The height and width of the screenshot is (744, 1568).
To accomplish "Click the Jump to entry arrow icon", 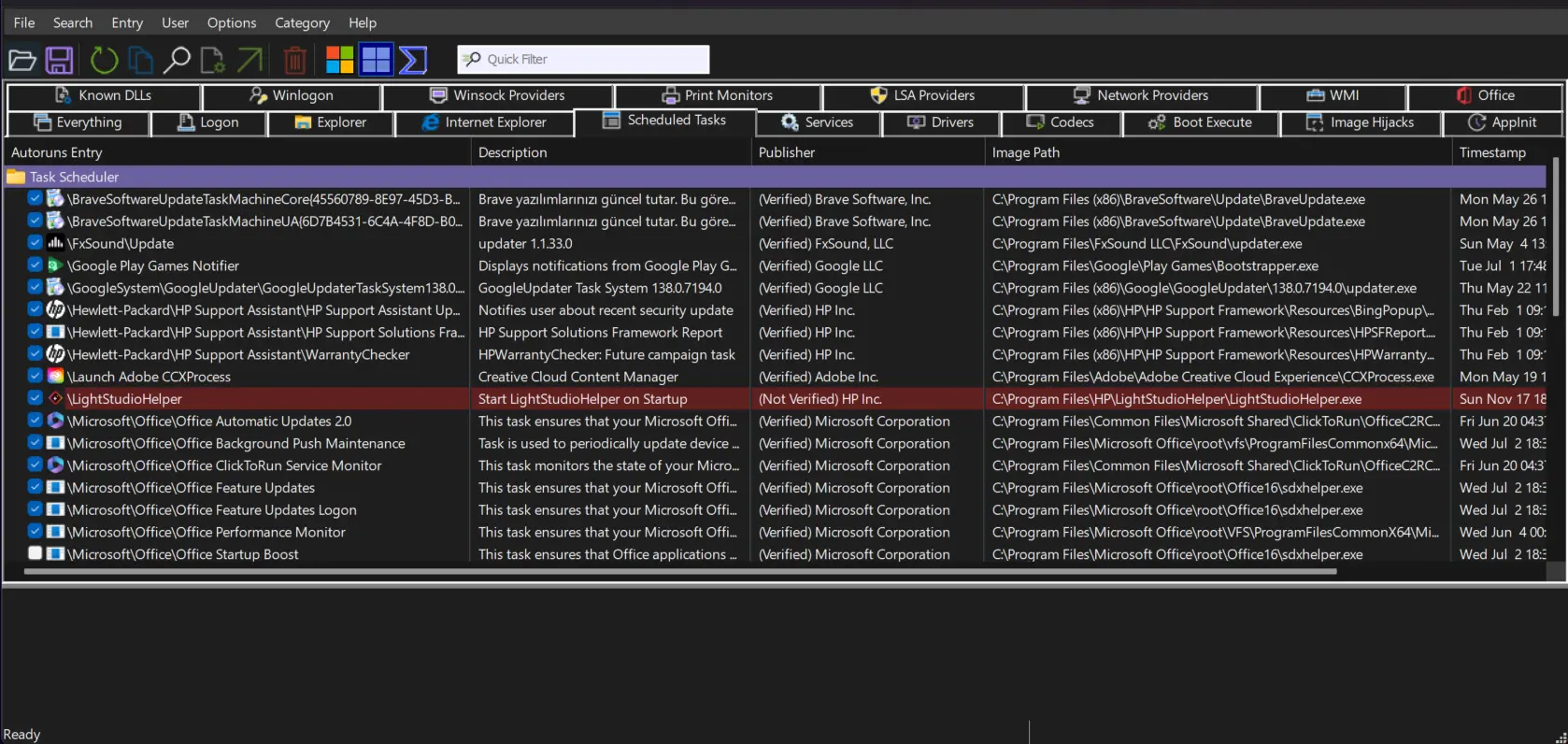I will (x=249, y=61).
